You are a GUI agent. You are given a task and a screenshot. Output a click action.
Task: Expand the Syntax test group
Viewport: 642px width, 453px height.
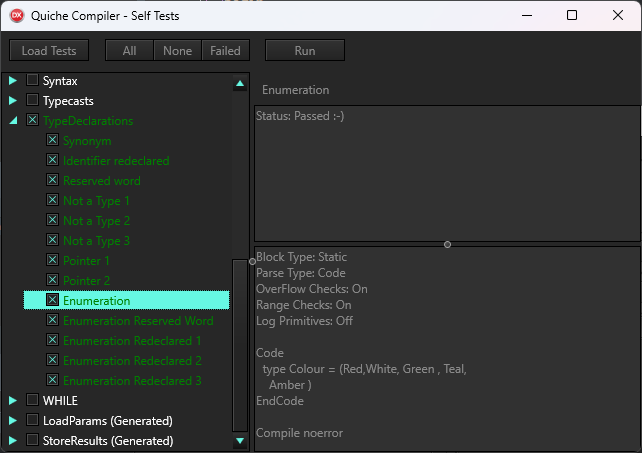click(x=13, y=80)
